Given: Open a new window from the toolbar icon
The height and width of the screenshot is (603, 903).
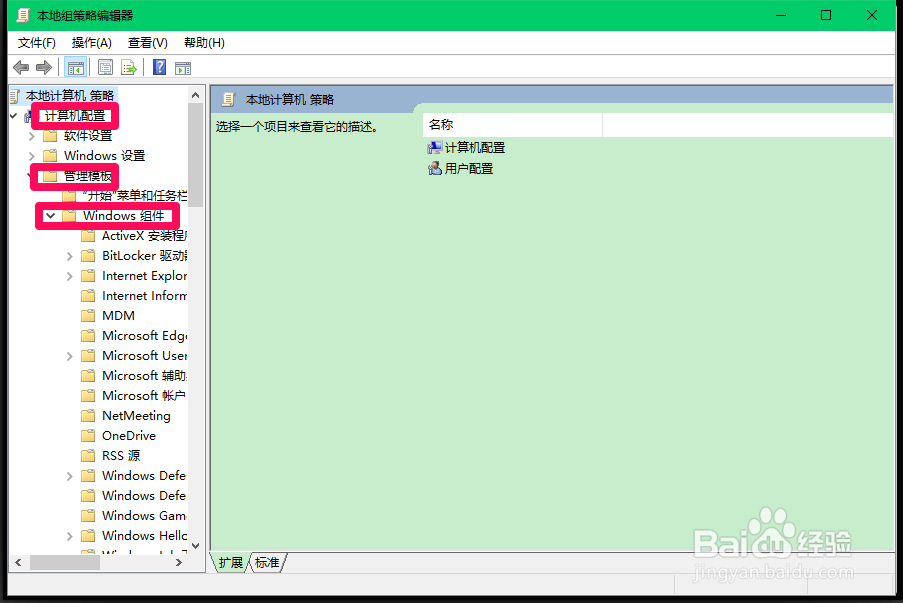Looking at the screenshot, I should click(183, 67).
